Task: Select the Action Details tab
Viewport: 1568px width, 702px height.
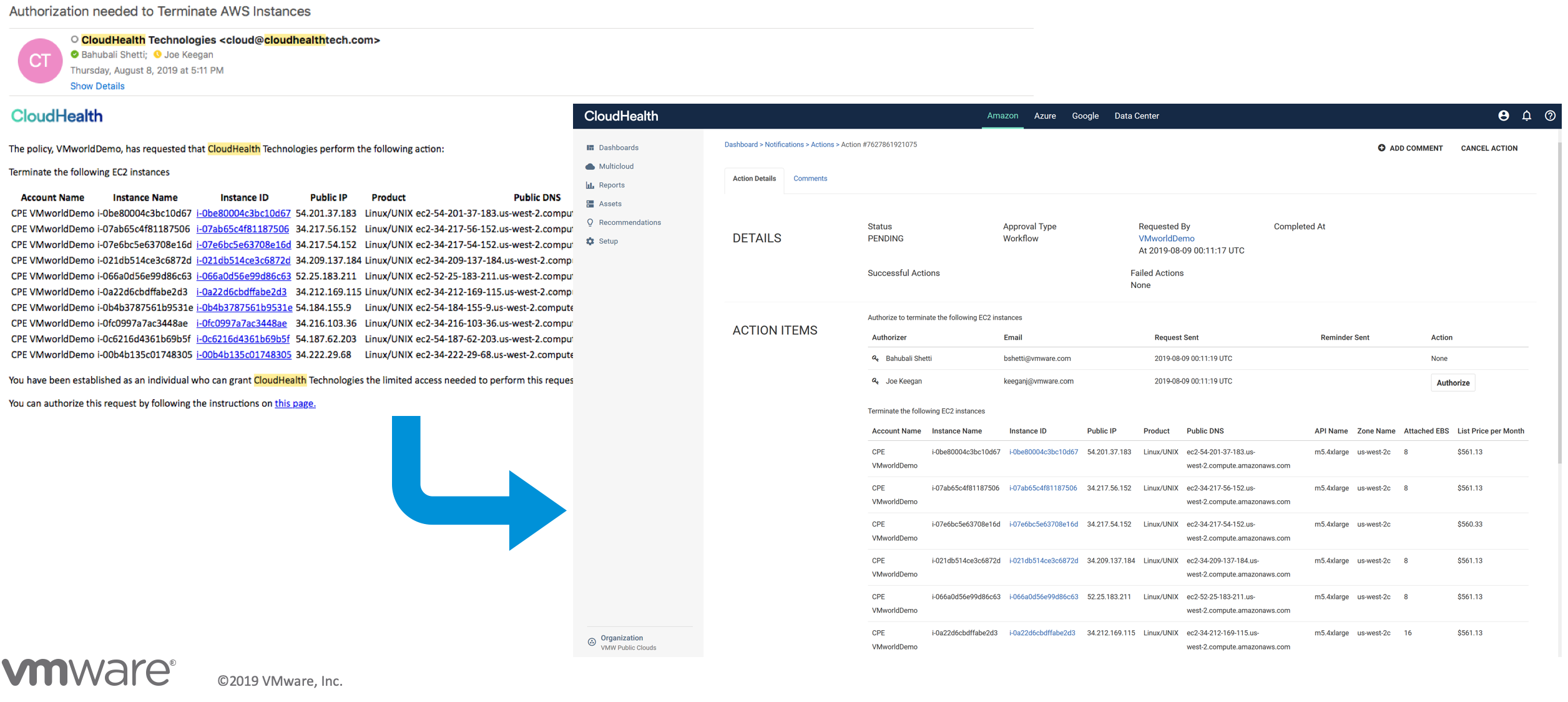Action: (754, 179)
